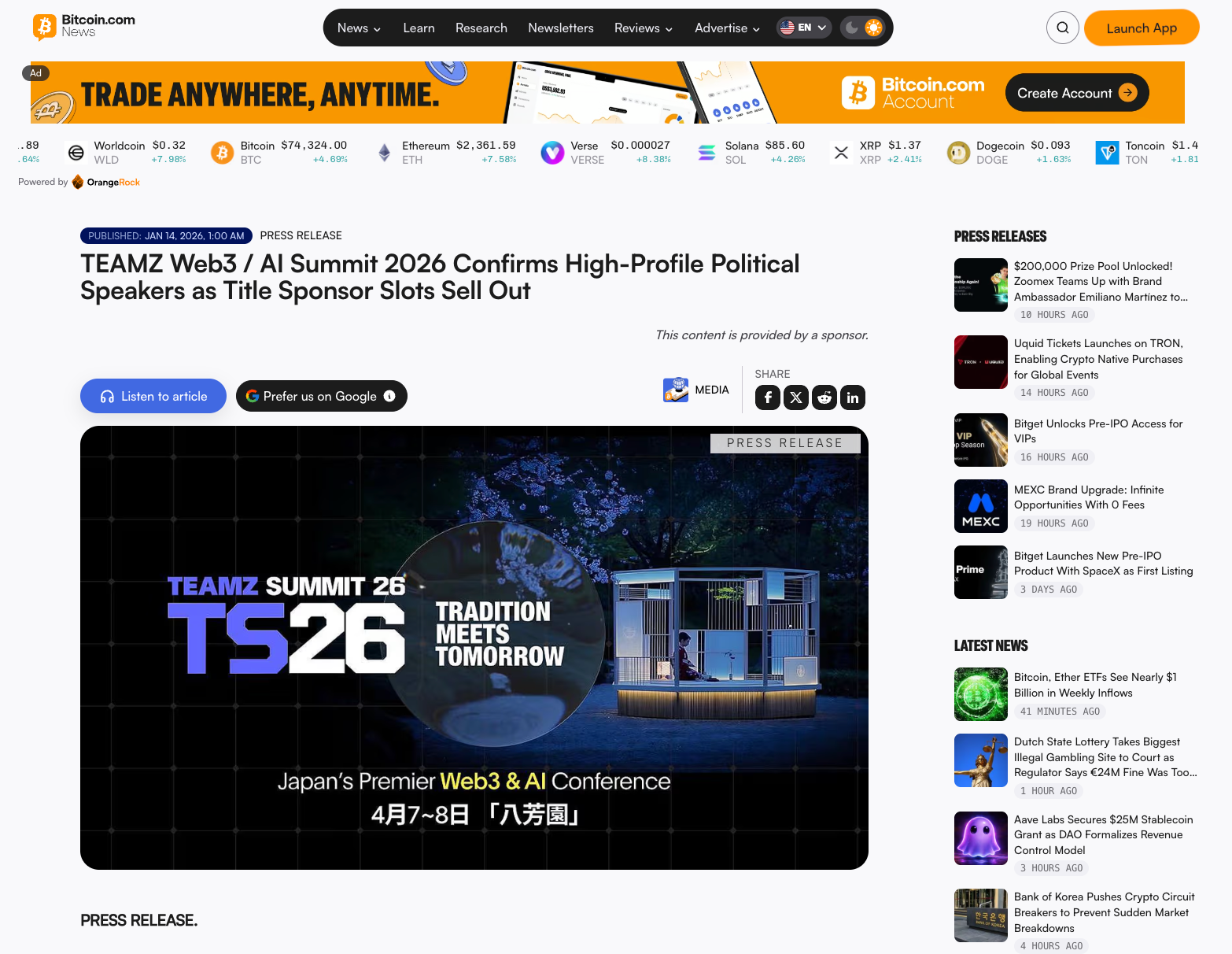Select the Ethereum ticker icon

coord(385,153)
